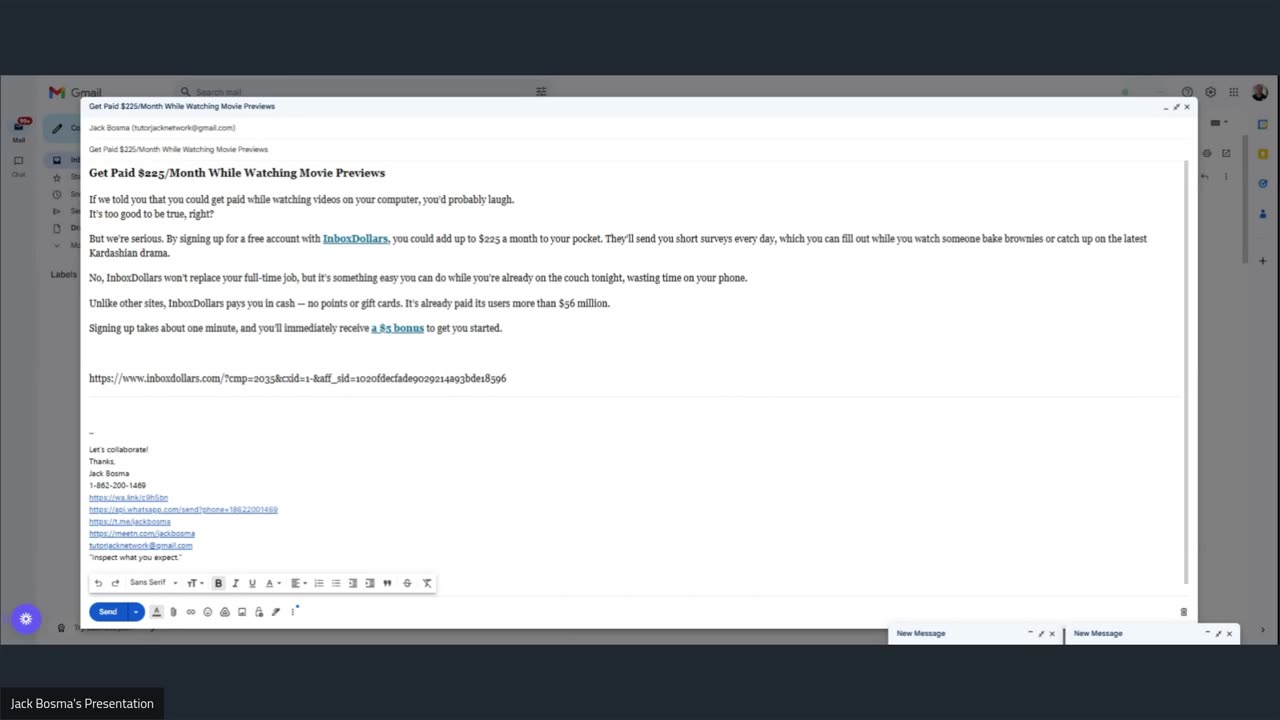
Task: Toggle confidential mode
Action: pyautogui.click(x=259, y=612)
